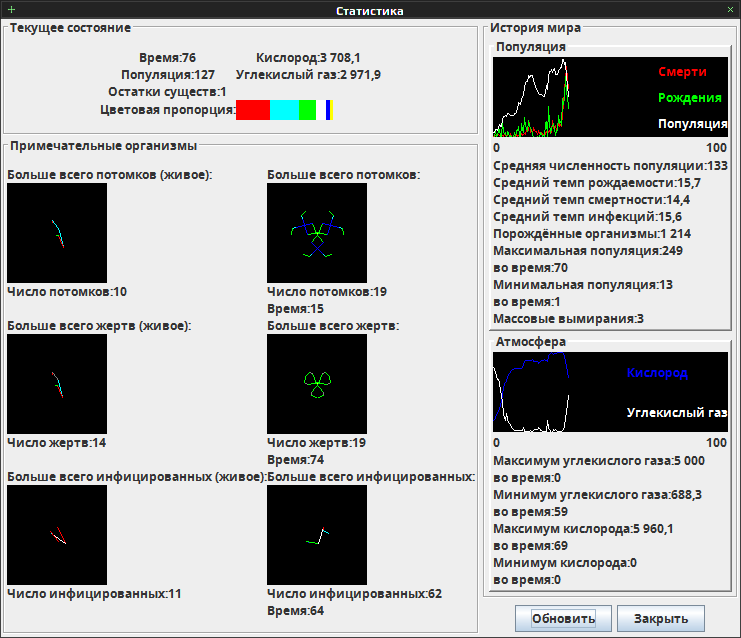Click the white Популяция legend label
741x638 pixels.
tap(693, 124)
